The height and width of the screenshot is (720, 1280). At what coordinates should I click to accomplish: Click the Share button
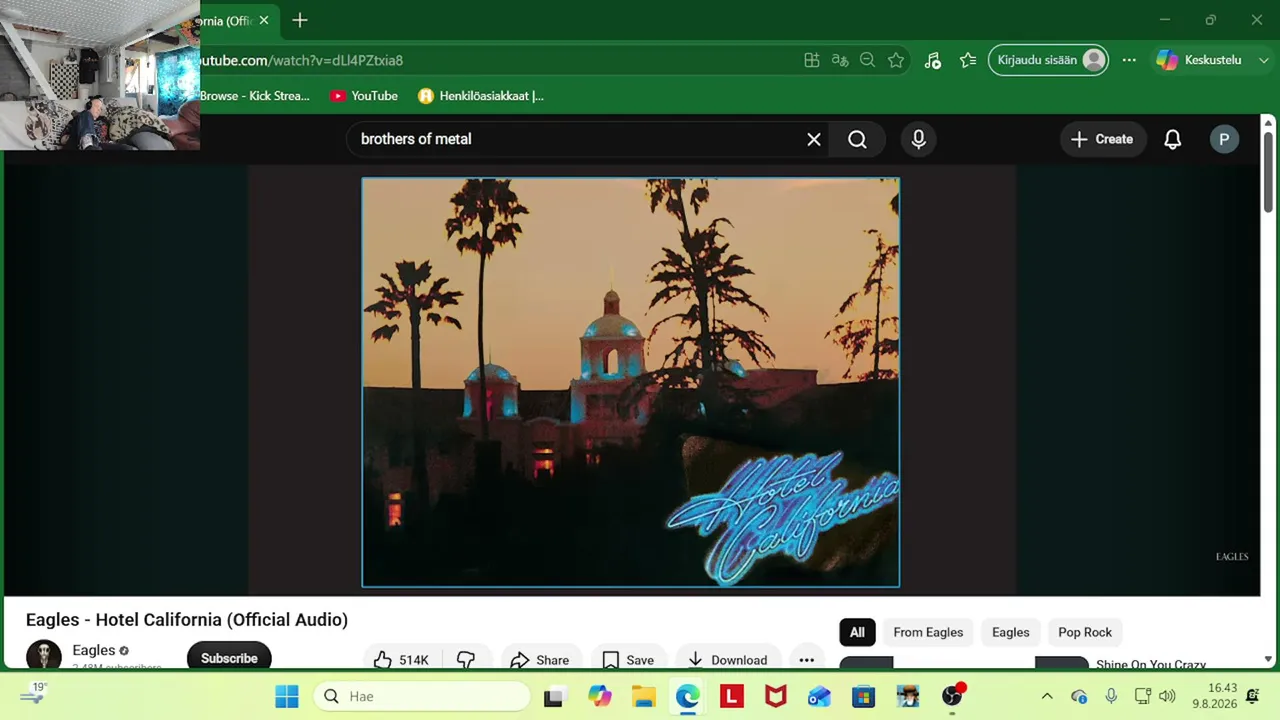click(539, 659)
